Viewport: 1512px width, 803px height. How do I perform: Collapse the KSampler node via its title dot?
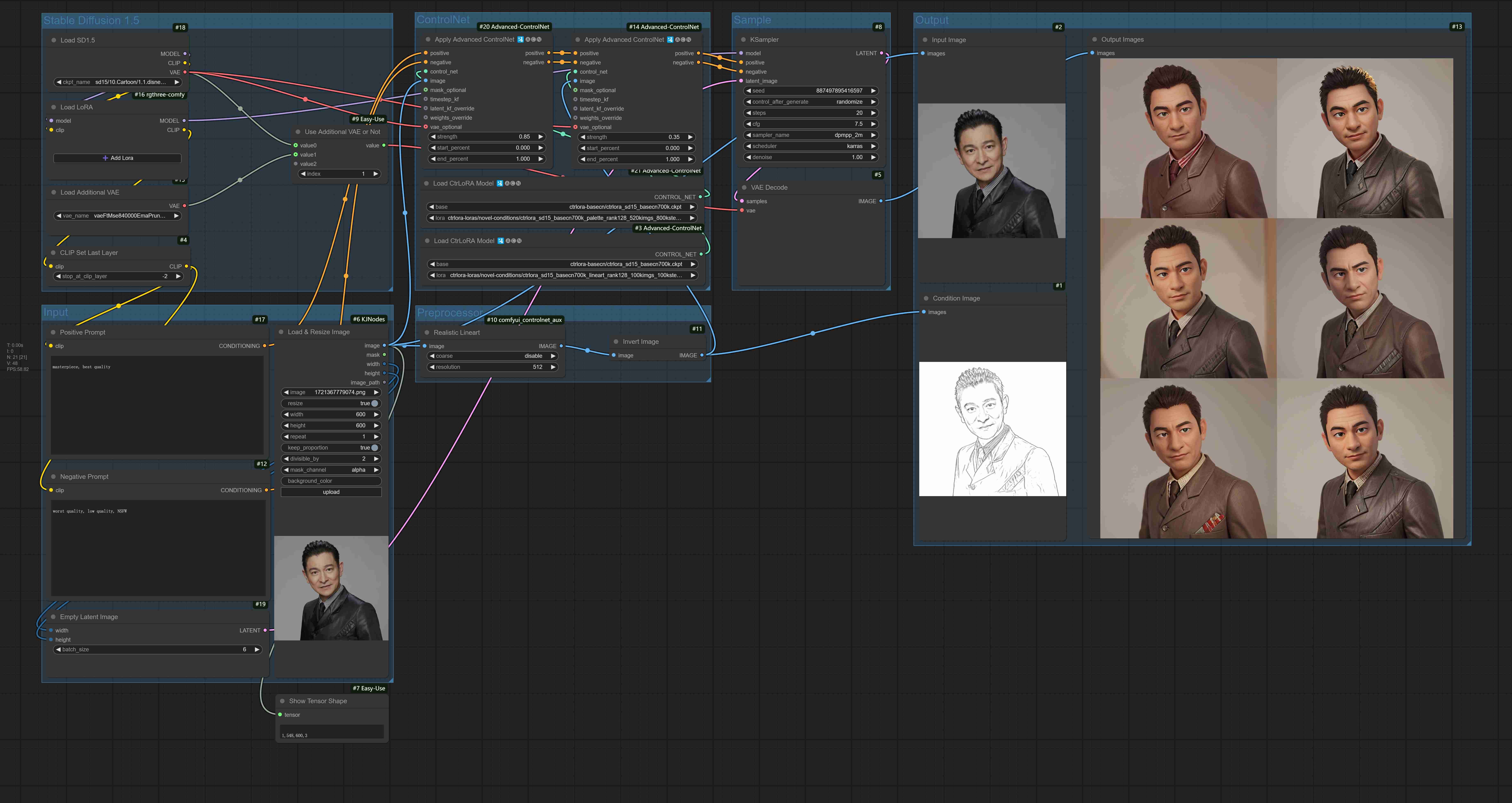743,40
